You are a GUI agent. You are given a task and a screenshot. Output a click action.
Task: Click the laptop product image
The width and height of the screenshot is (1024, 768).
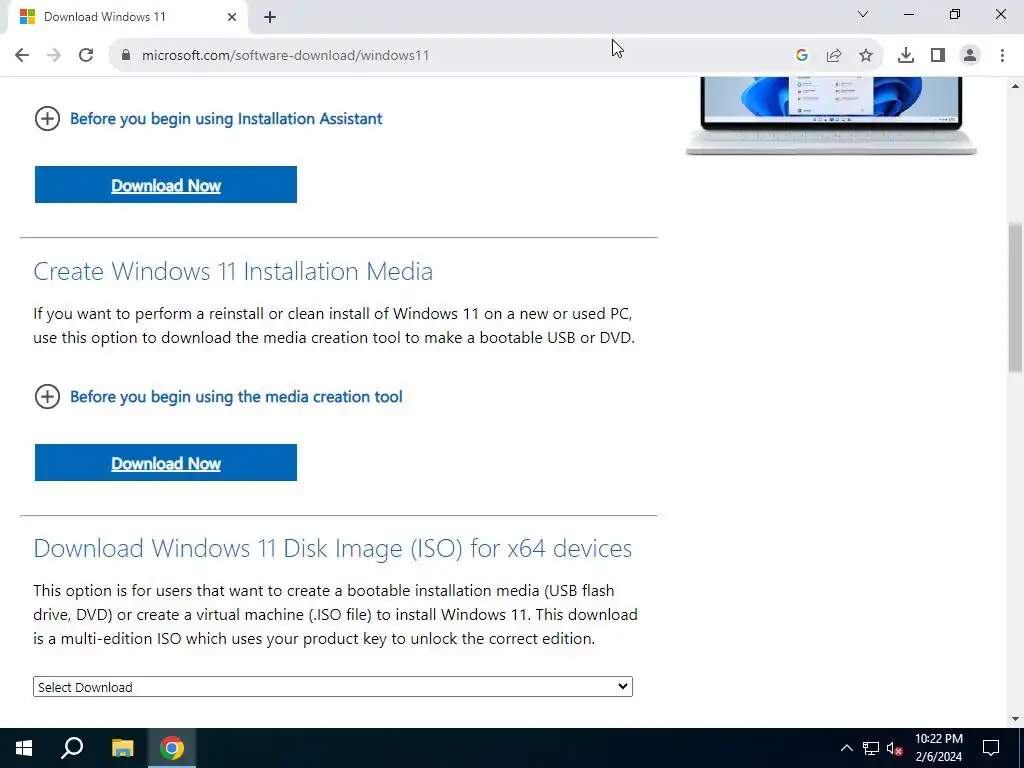(x=831, y=116)
